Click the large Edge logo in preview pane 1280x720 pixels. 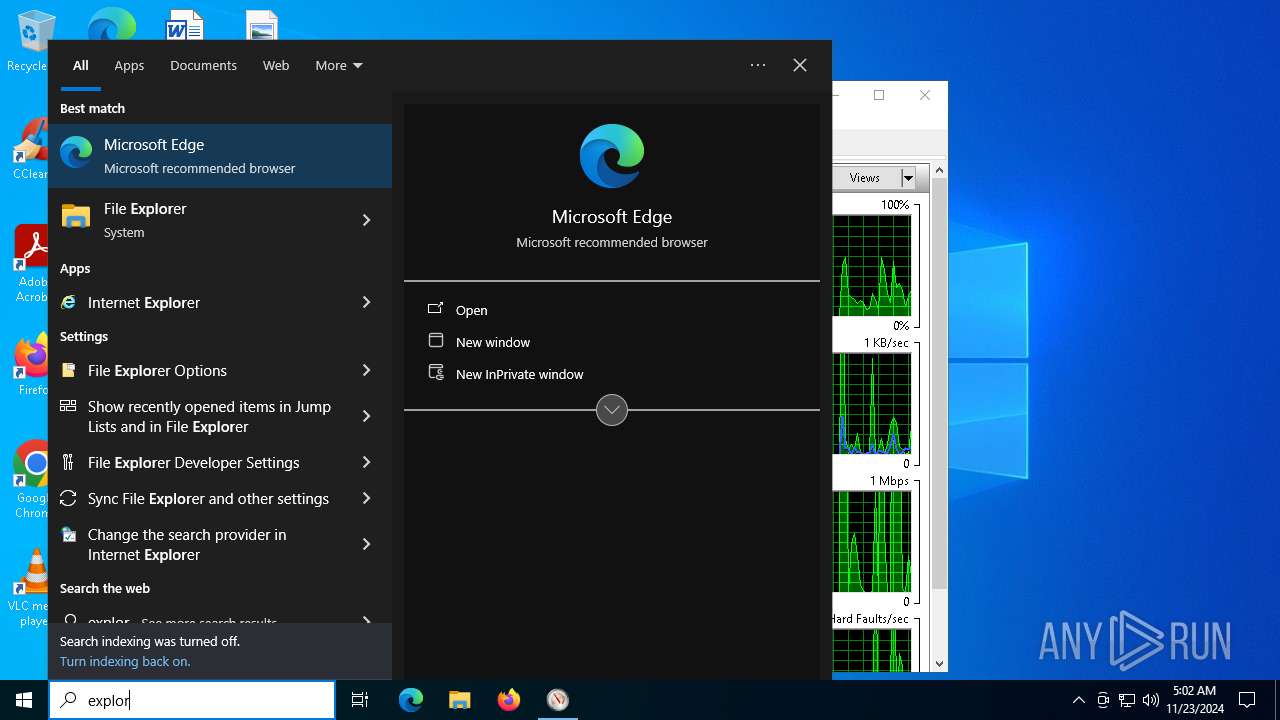[x=612, y=156]
